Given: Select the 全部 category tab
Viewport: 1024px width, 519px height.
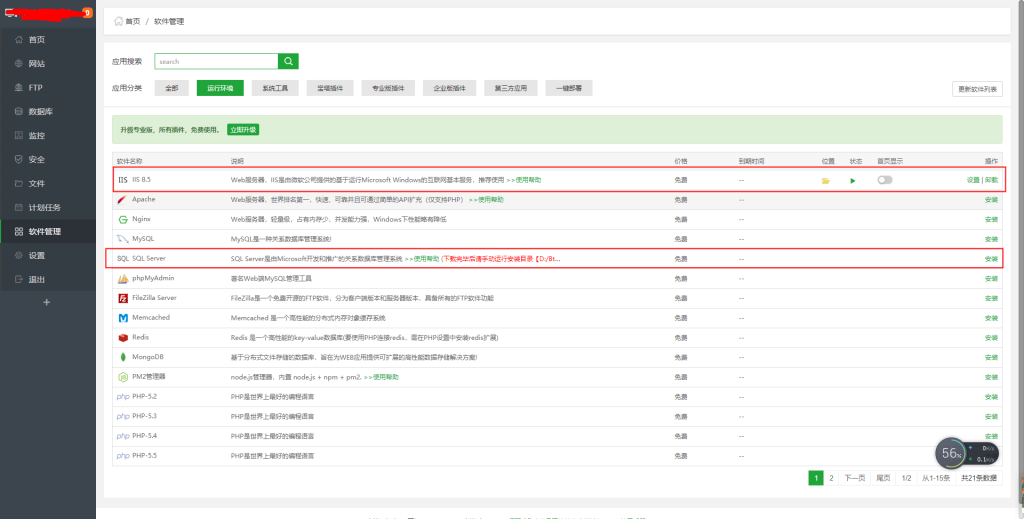Looking at the screenshot, I should pos(171,88).
